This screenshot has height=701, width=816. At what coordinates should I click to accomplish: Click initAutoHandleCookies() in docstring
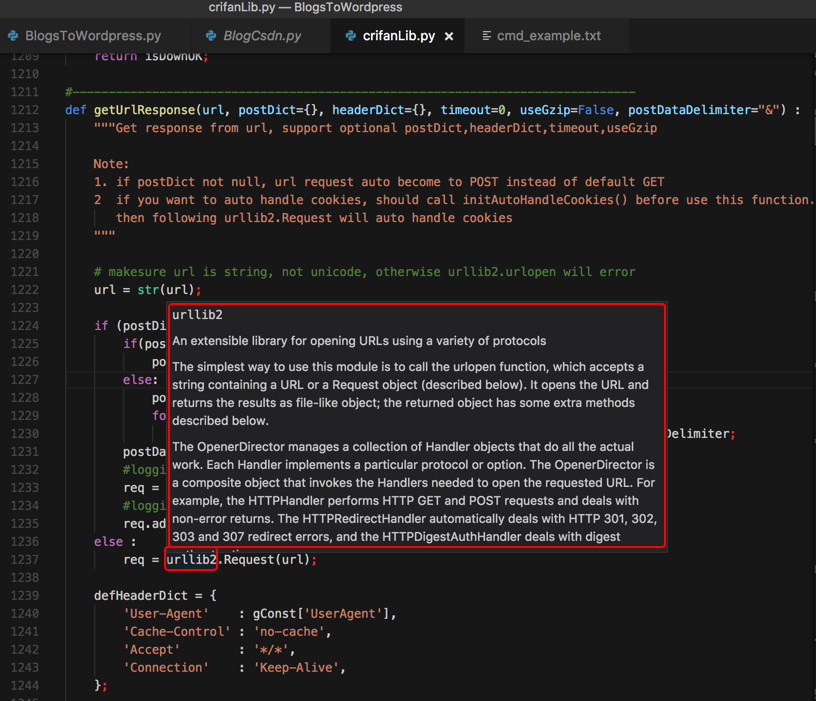545,200
